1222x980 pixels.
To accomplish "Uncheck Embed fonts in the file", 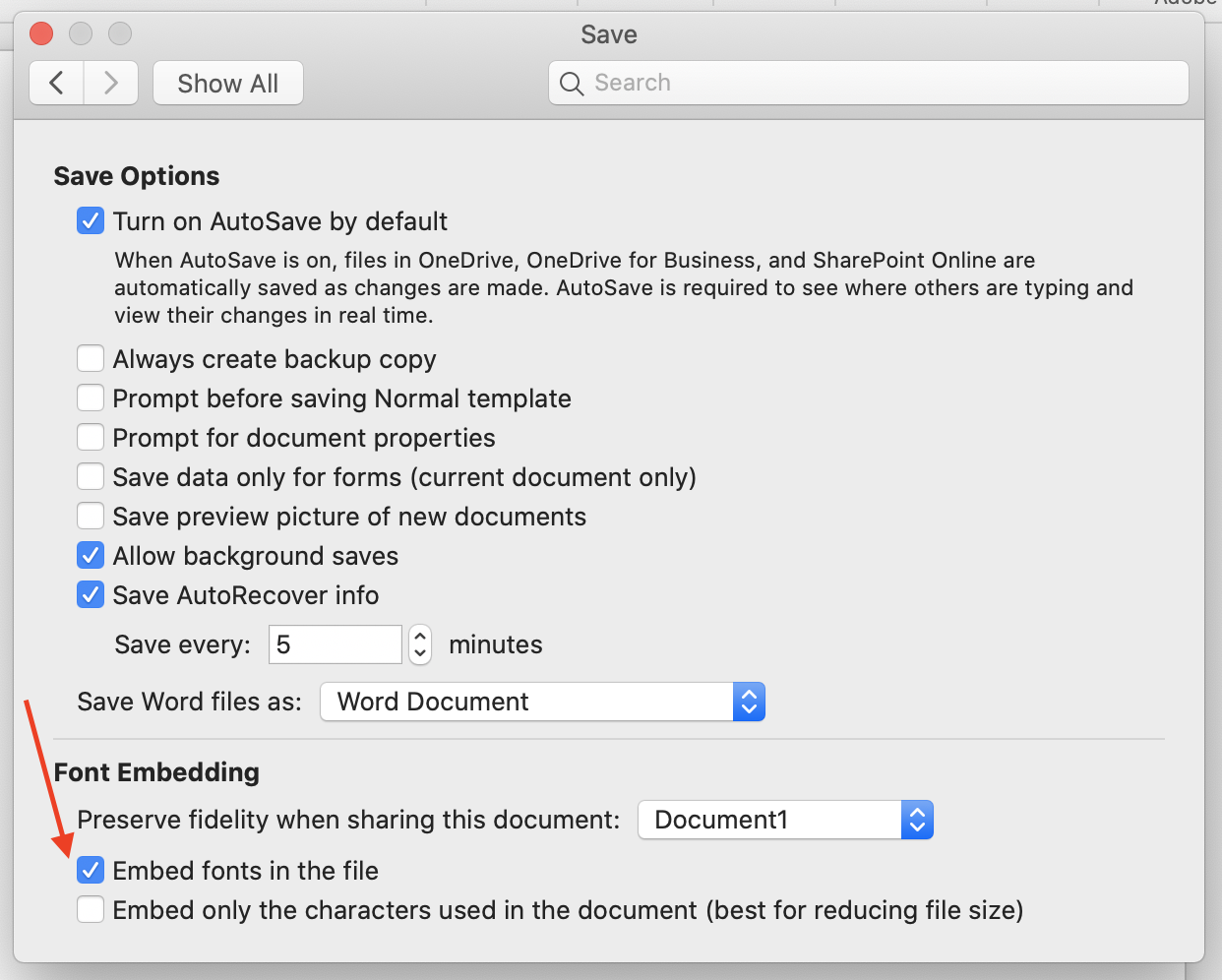I will click(91, 870).
